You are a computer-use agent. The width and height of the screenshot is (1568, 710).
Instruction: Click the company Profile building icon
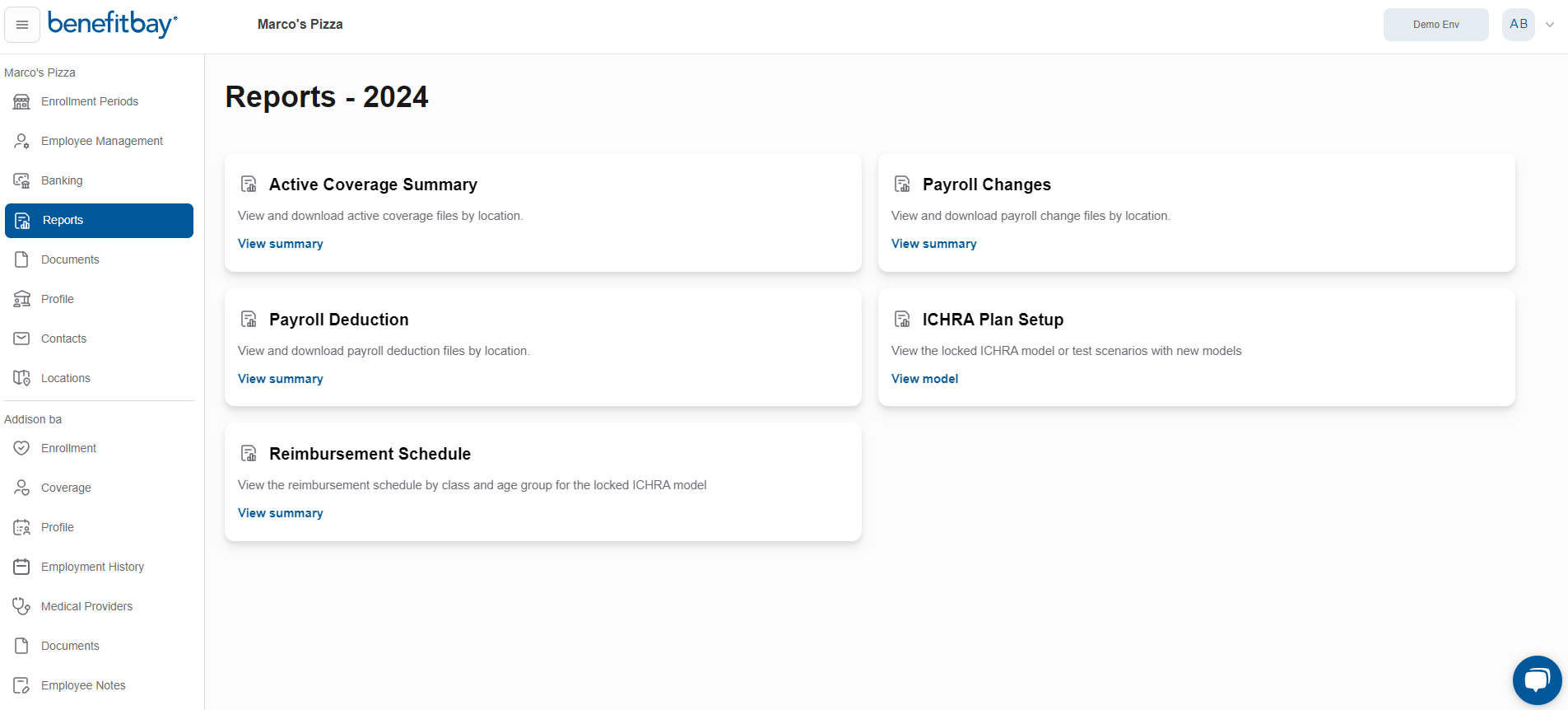[21, 299]
